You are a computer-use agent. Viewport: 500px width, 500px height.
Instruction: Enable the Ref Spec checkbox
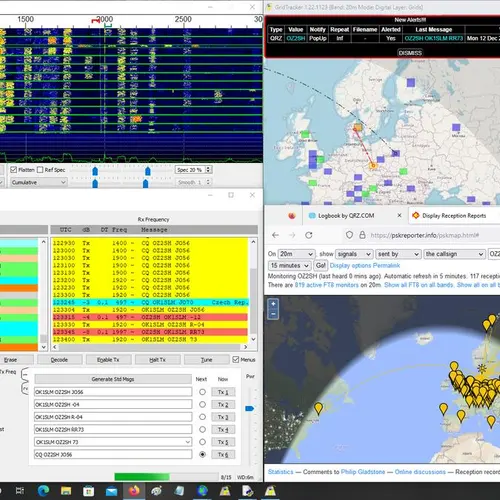coord(40,170)
